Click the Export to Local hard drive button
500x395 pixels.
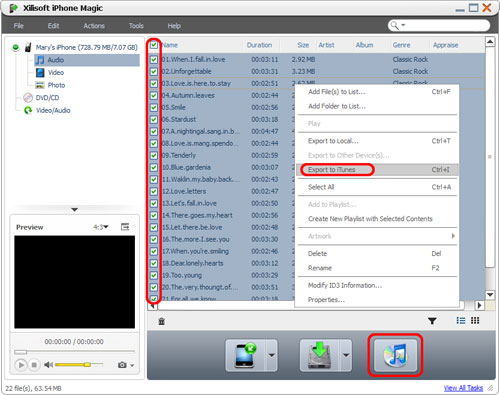point(319,355)
